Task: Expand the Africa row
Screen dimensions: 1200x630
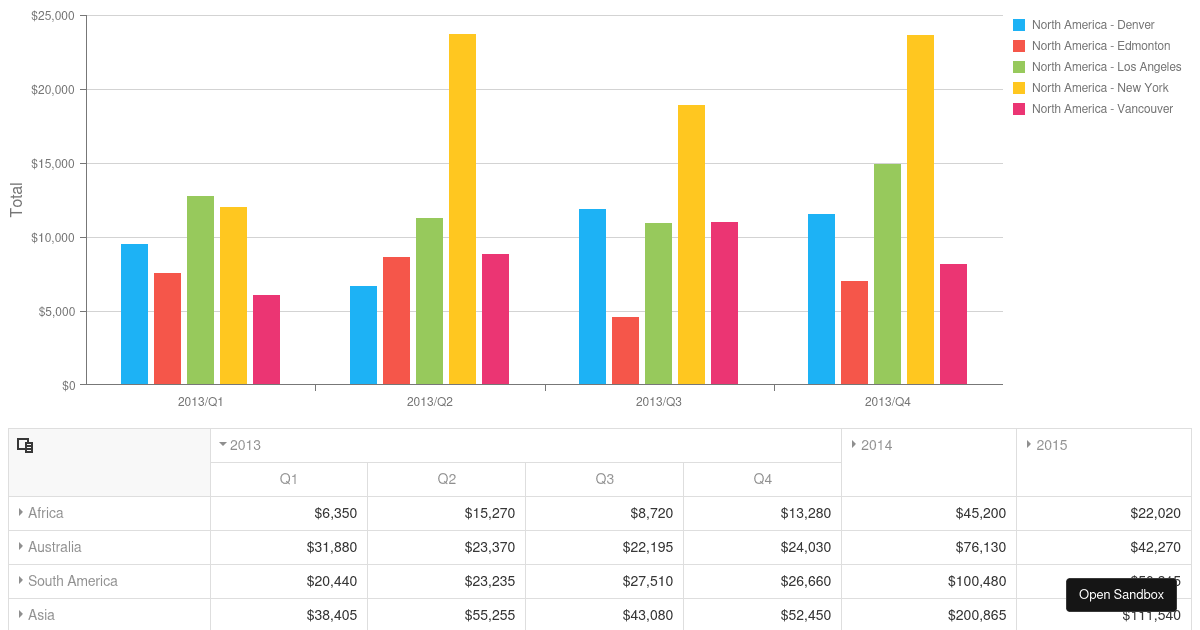Action: click(x=21, y=512)
